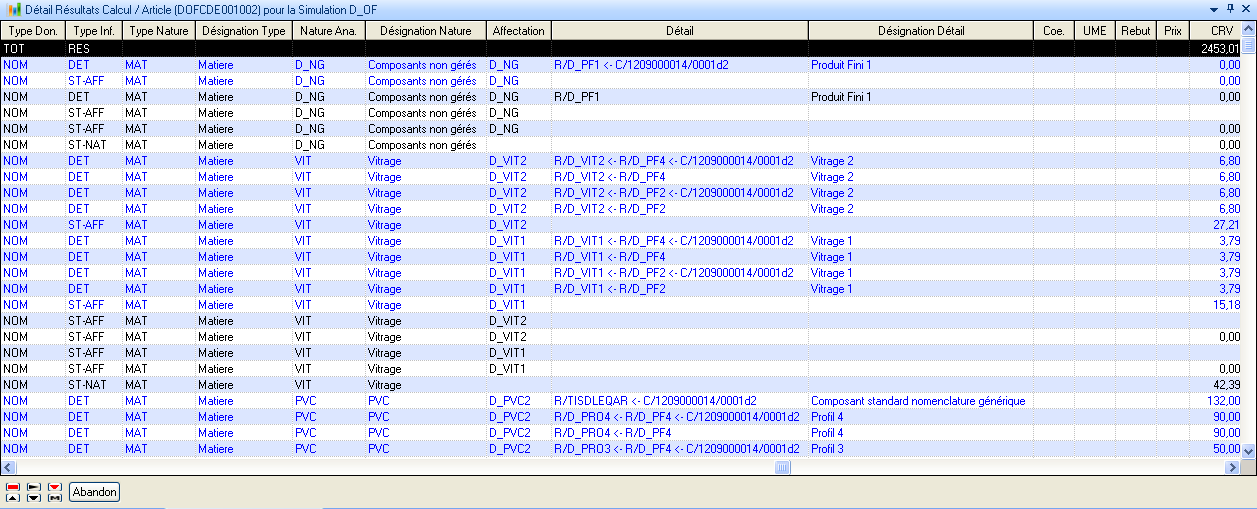
Task: Click the red down-triangle icon
Action: 55,486
